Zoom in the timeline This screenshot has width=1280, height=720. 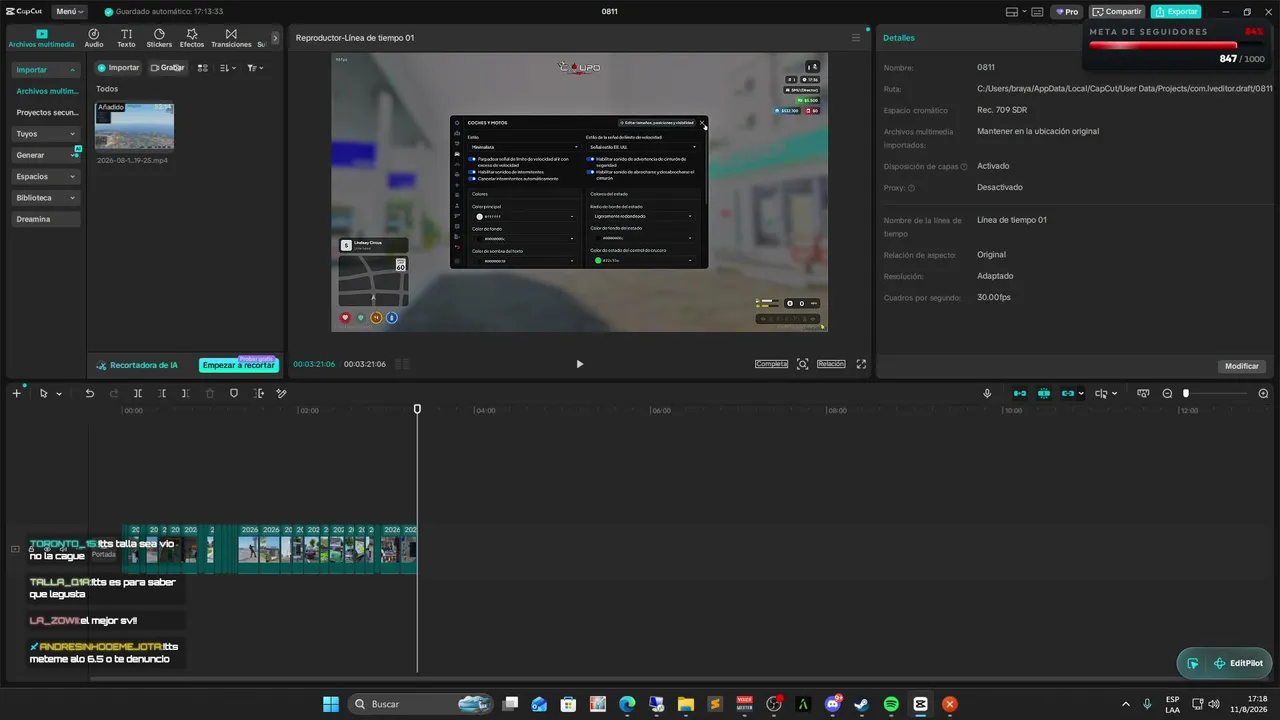pos(1263,393)
